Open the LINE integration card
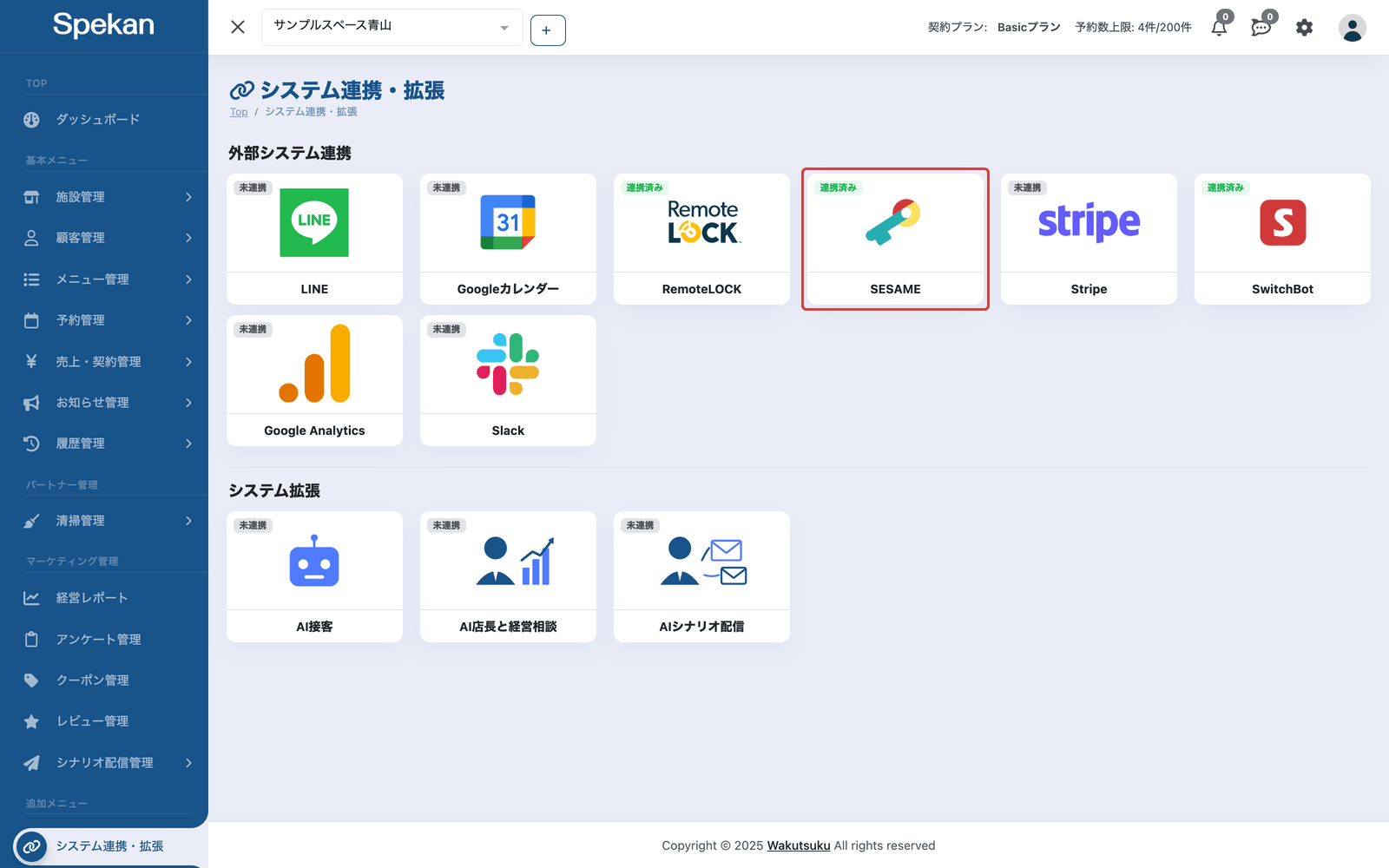 (314, 239)
